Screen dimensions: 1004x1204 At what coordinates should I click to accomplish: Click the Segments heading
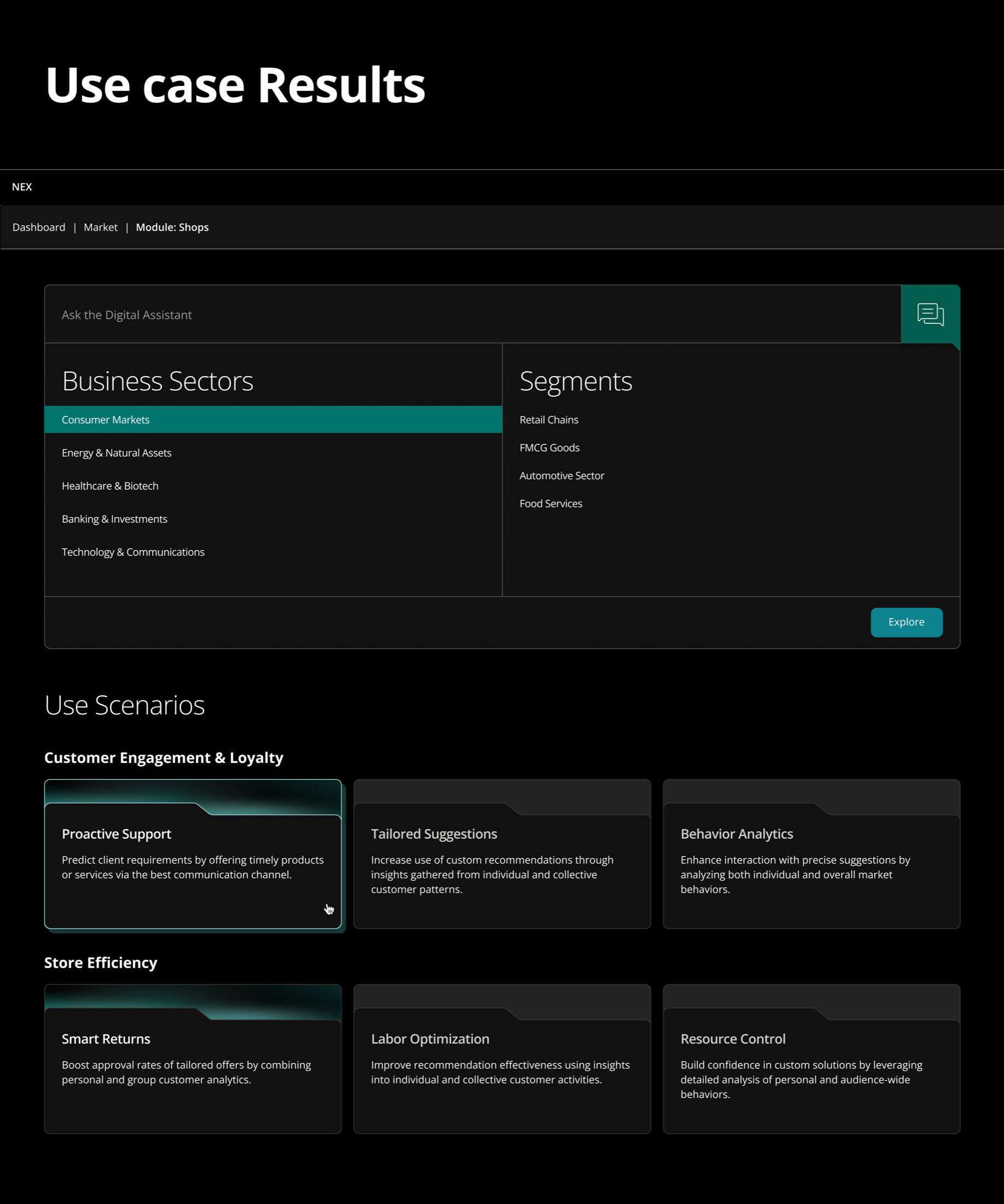(576, 381)
